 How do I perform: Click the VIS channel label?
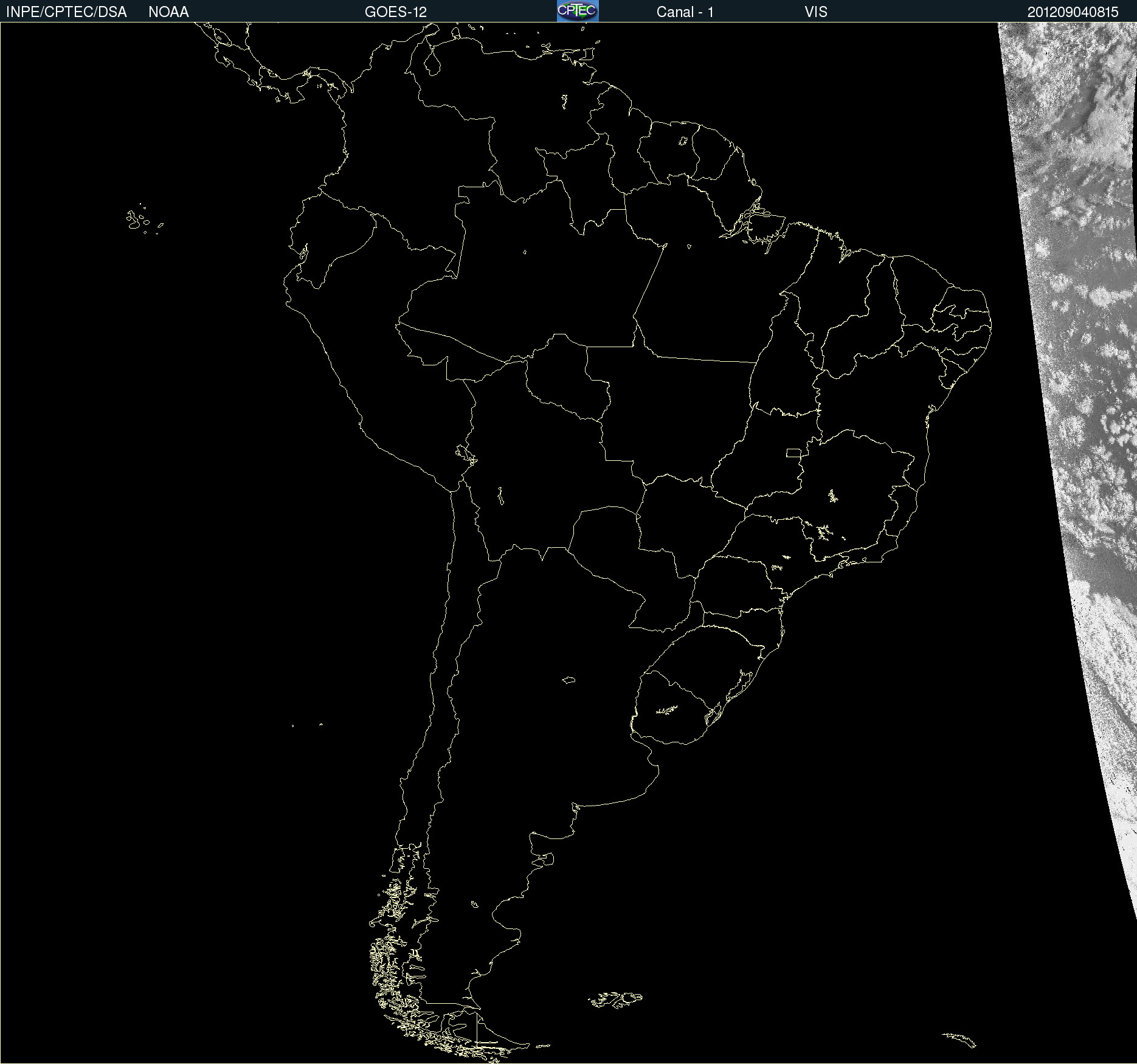(815, 12)
